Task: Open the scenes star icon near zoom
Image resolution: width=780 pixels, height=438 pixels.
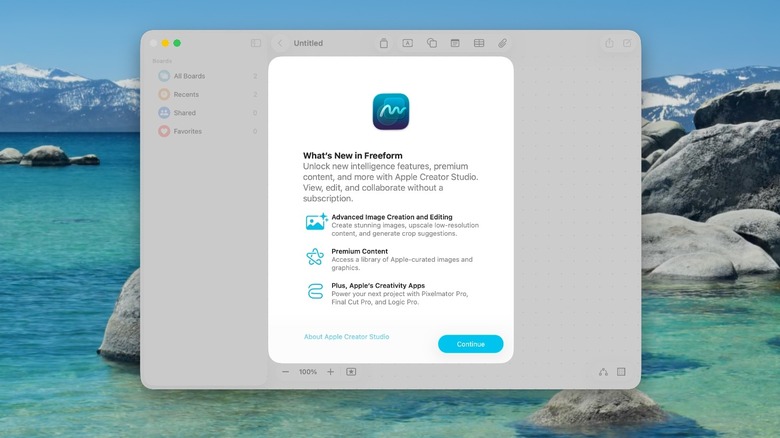Action: 351,372
